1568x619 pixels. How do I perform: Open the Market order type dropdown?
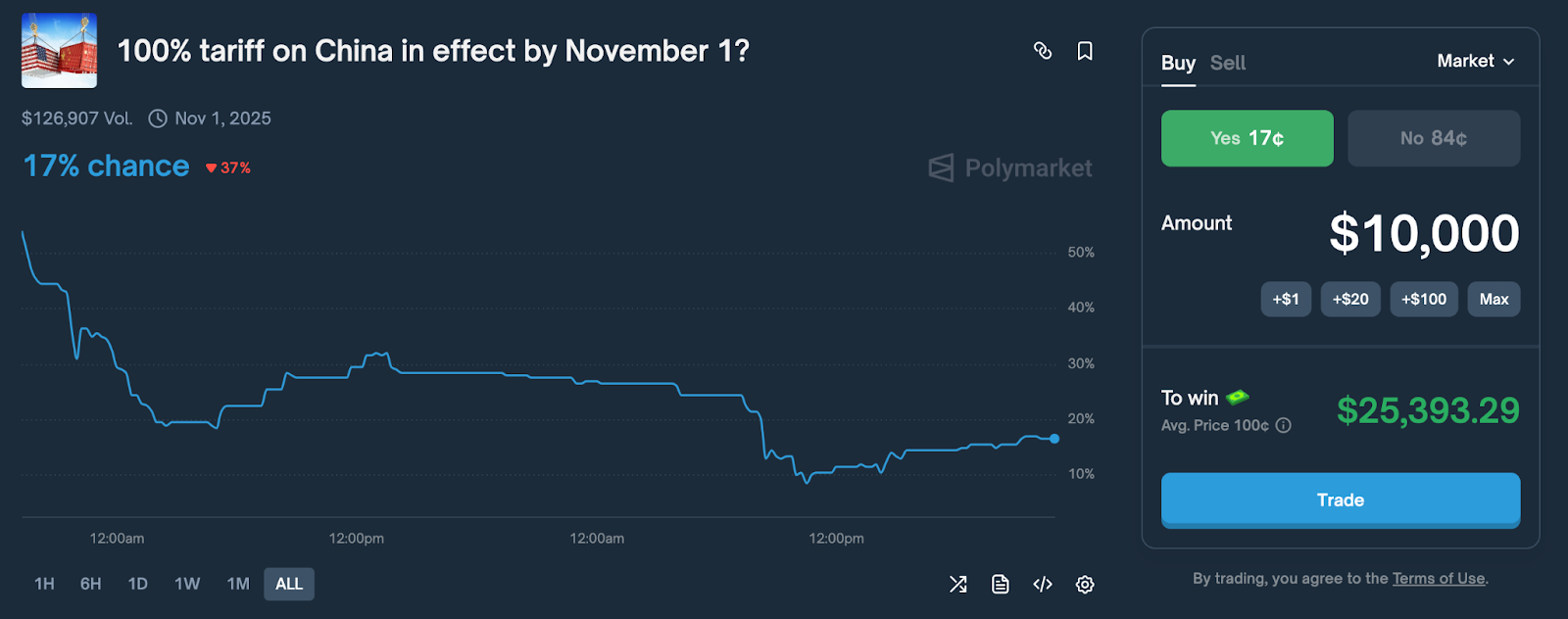tap(1475, 61)
